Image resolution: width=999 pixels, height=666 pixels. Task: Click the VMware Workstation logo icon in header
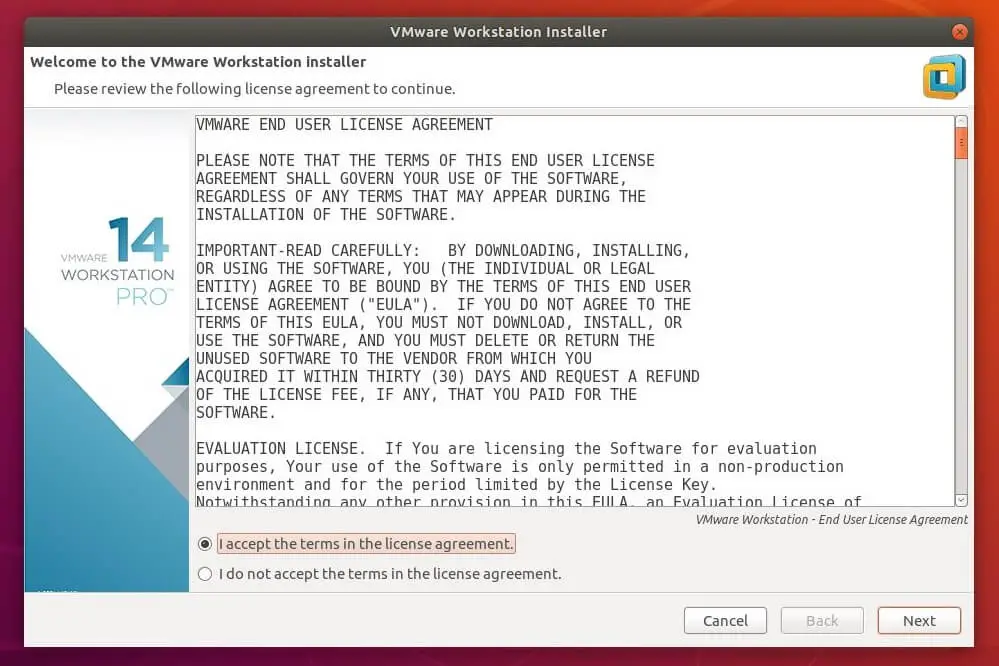pos(944,76)
